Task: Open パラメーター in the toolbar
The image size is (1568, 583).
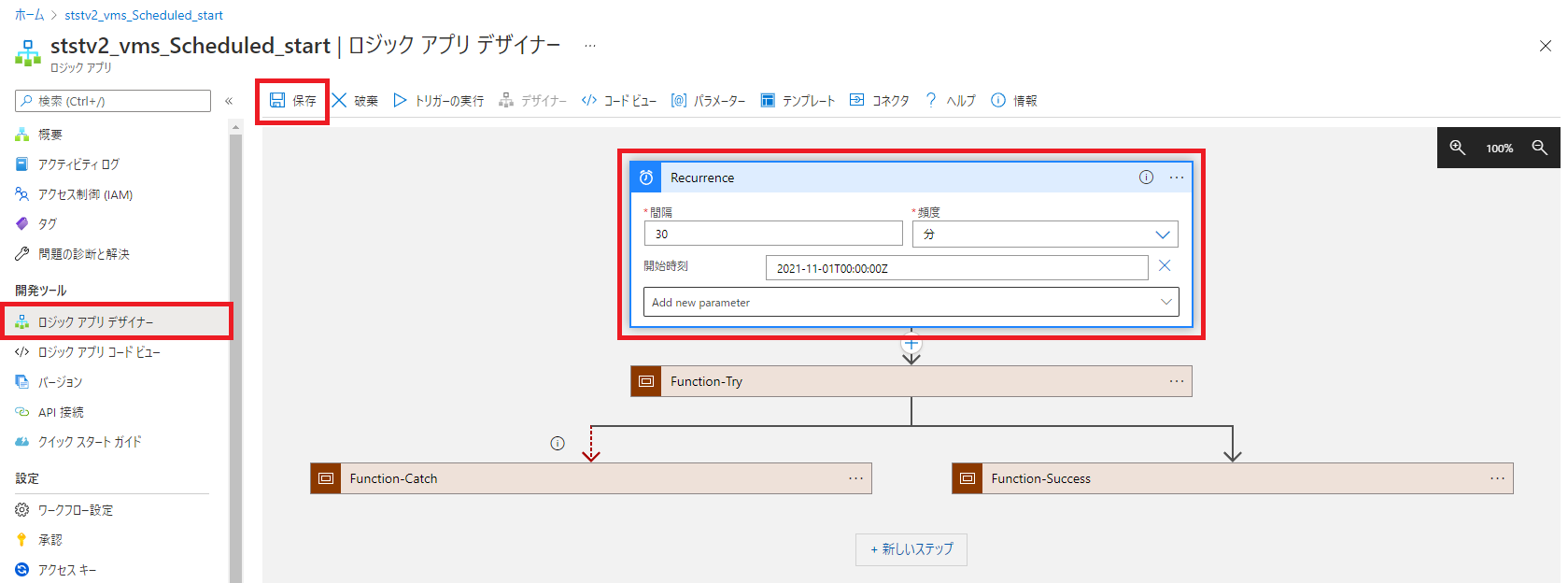Action: click(708, 101)
